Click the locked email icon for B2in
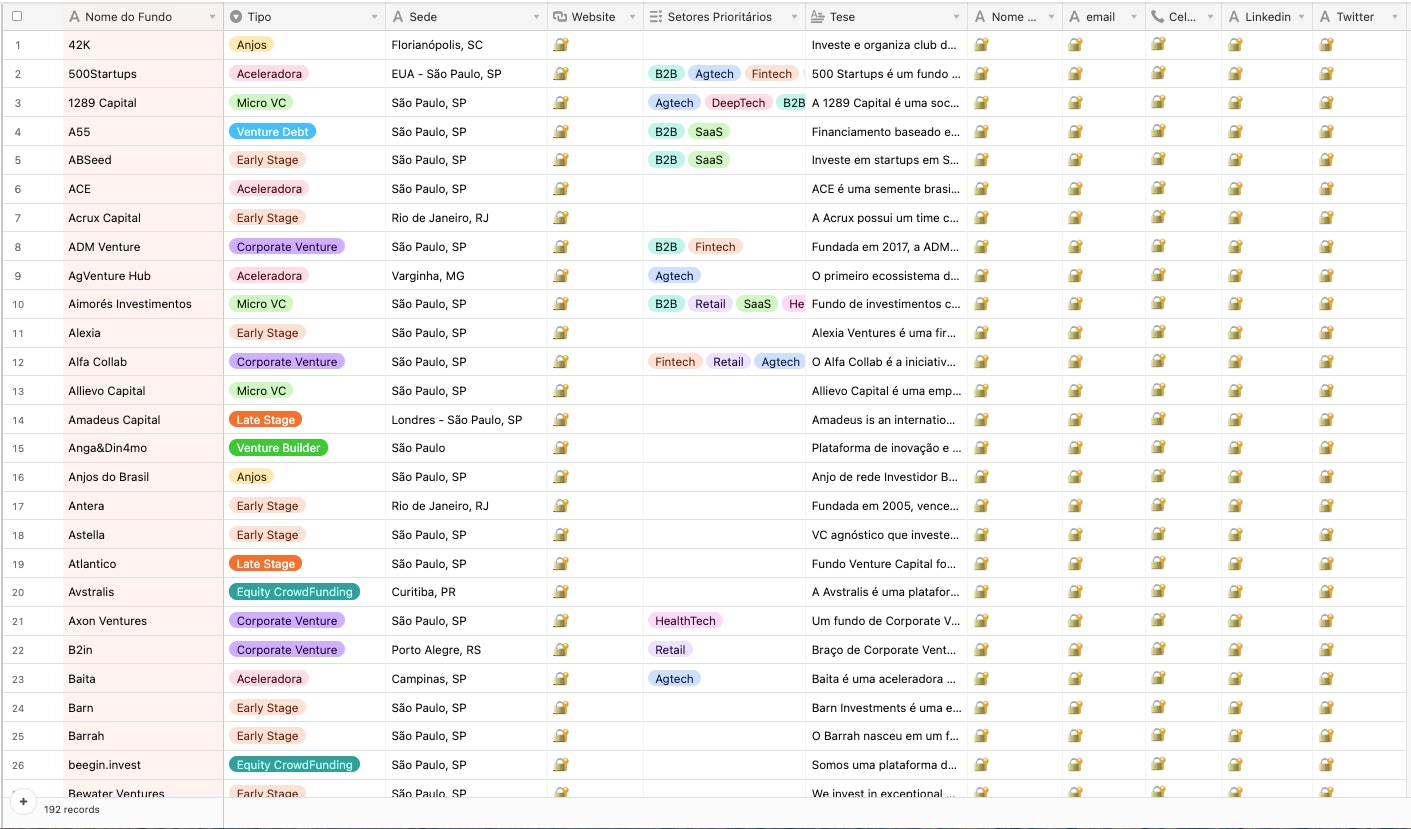The width and height of the screenshot is (1411, 829). (x=1075, y=650)
